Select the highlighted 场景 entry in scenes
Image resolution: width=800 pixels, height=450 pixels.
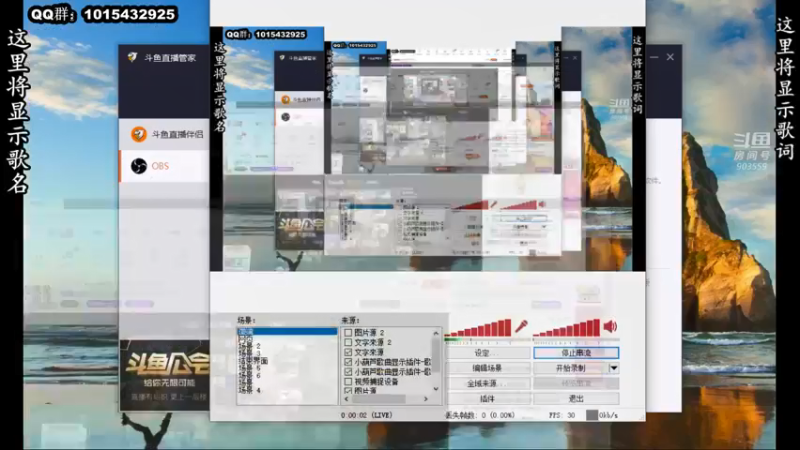point(287,332)
